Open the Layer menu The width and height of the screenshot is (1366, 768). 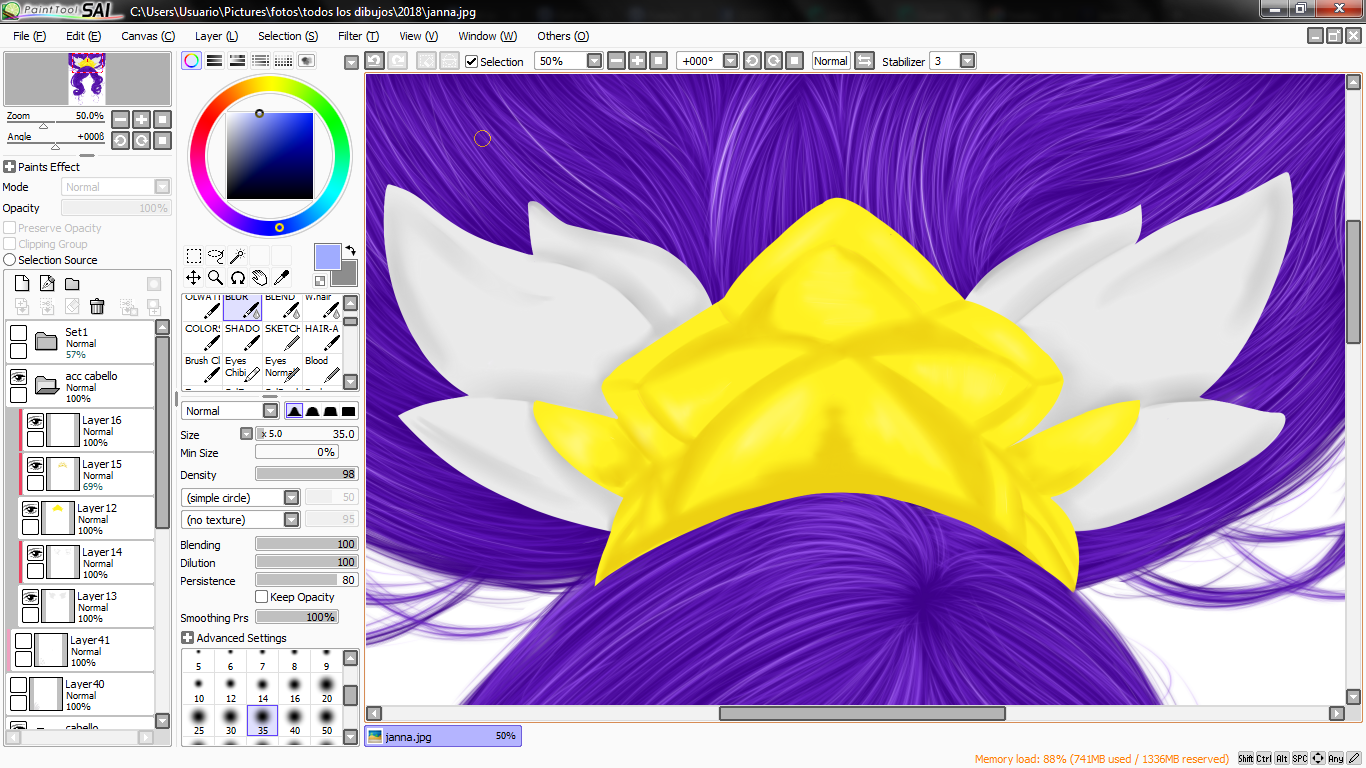pyautogui.click(x=216, y=36)
